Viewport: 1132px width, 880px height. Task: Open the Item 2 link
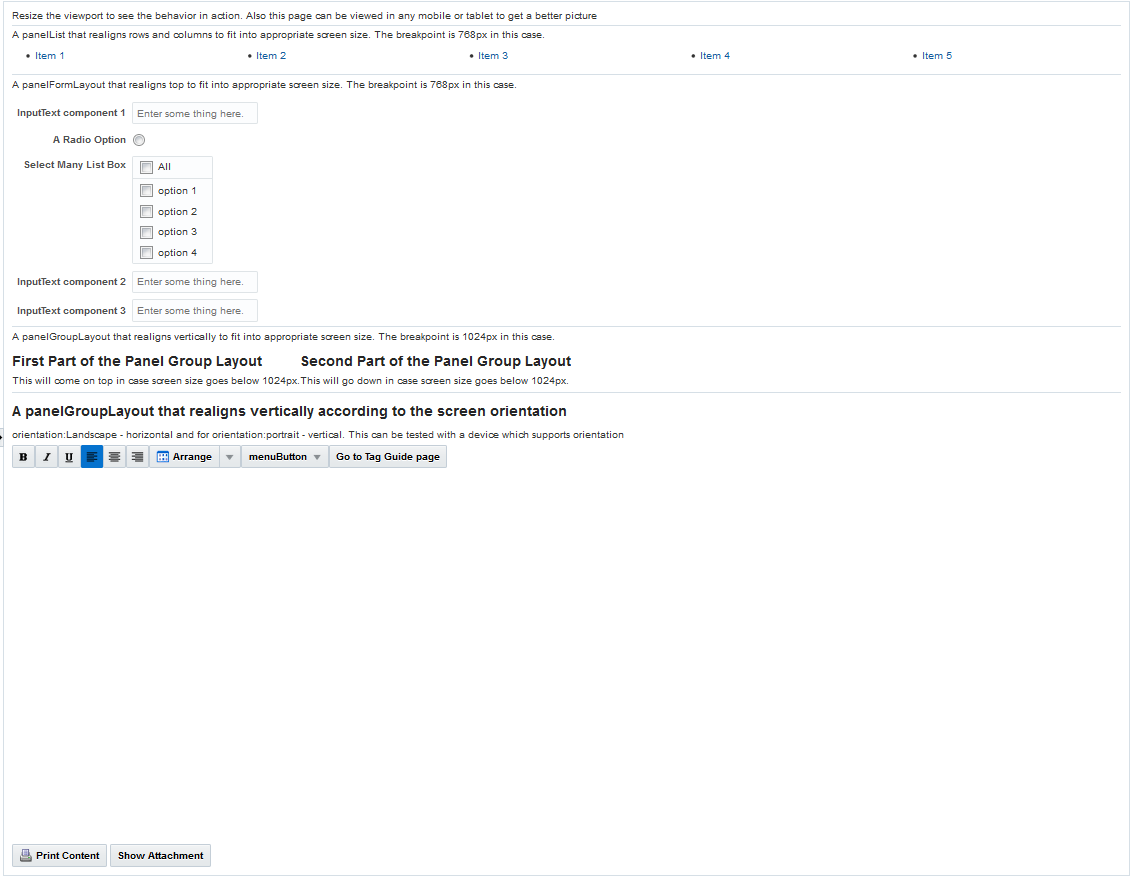click(271, 56)
